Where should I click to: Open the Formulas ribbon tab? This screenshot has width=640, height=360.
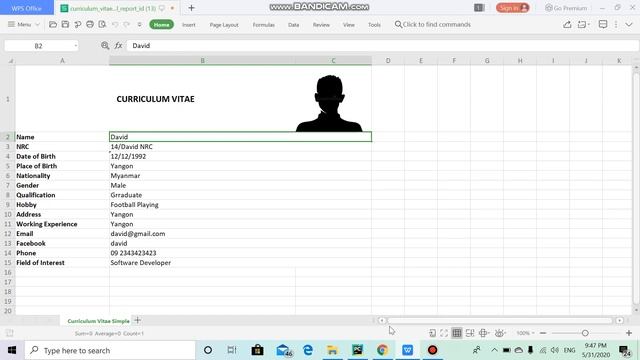pyautogui.click(x=264, y=24)
